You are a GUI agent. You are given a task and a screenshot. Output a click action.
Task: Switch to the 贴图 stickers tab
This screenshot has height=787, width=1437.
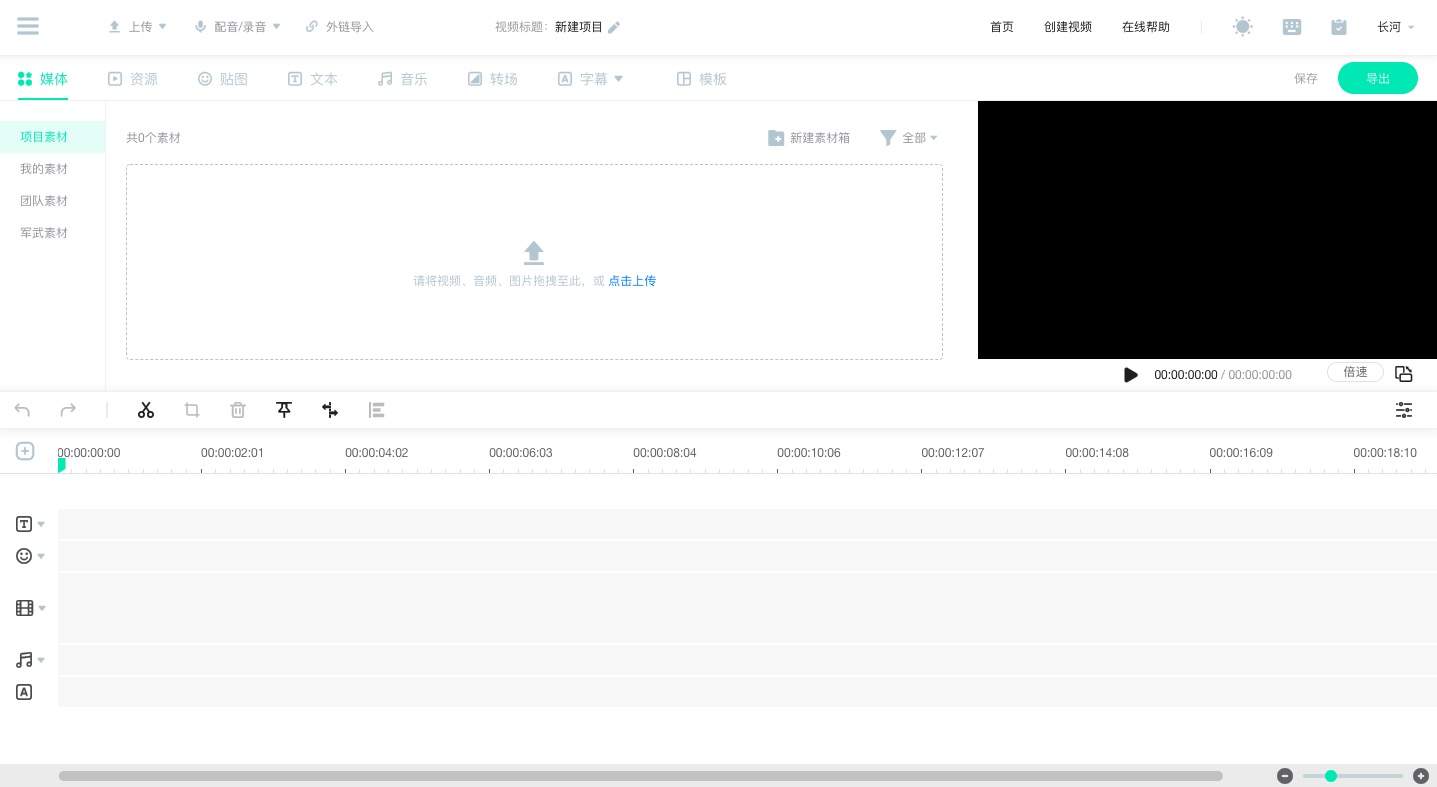223,79
